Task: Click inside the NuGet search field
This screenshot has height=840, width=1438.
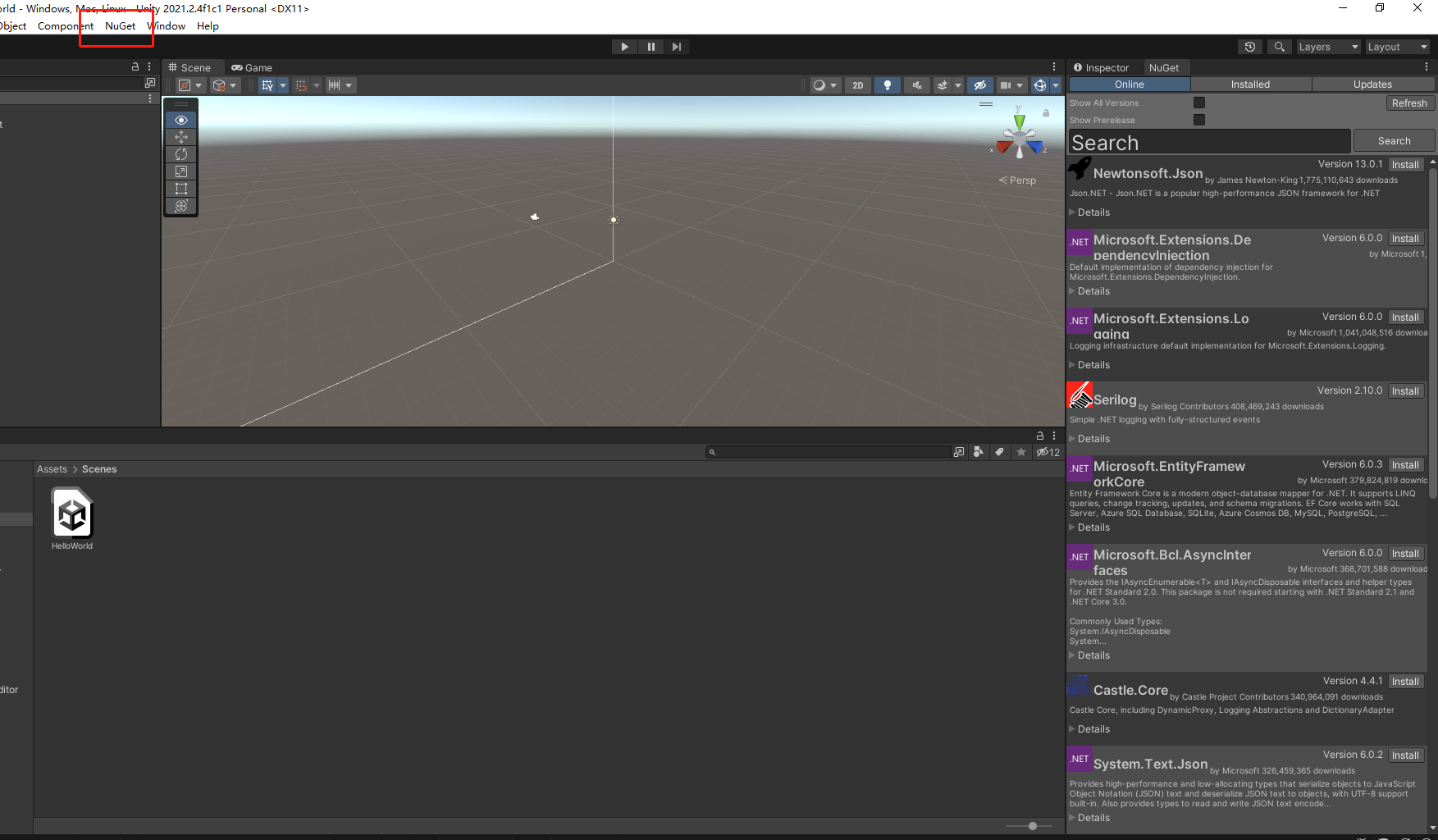Action: [x=1206, y=141]
